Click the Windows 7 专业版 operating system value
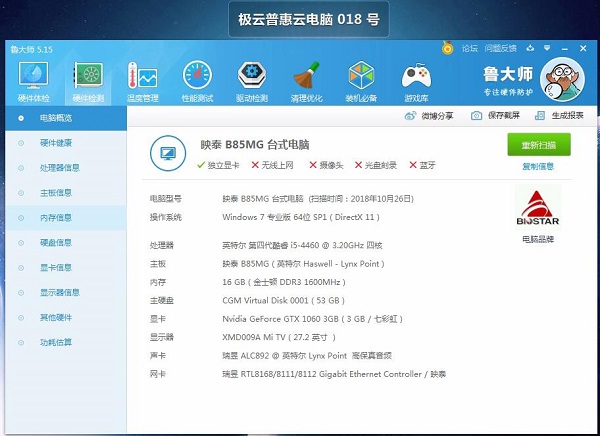This screenshot has width=600, height=436. point(301,217)
